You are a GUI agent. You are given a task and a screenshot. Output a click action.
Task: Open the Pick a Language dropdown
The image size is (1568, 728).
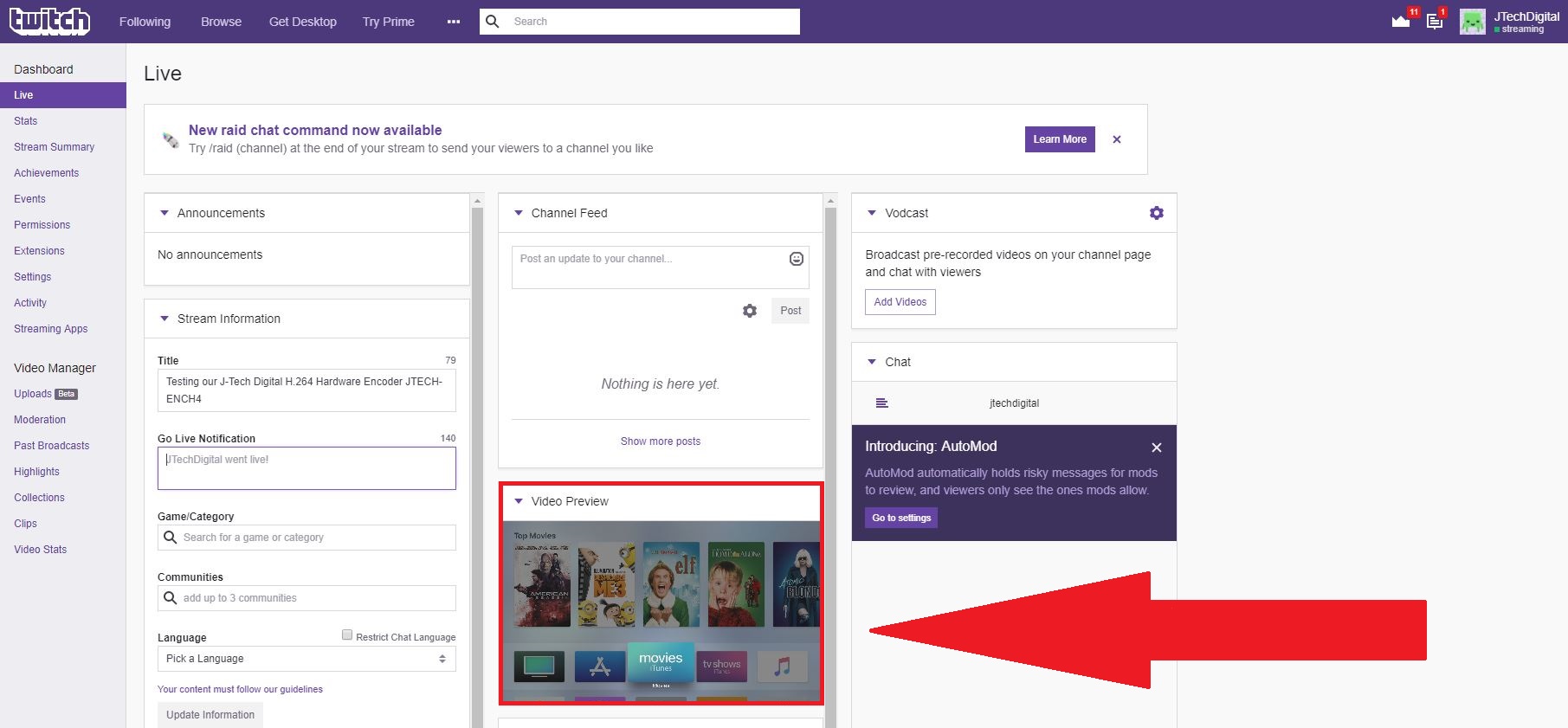307,659
